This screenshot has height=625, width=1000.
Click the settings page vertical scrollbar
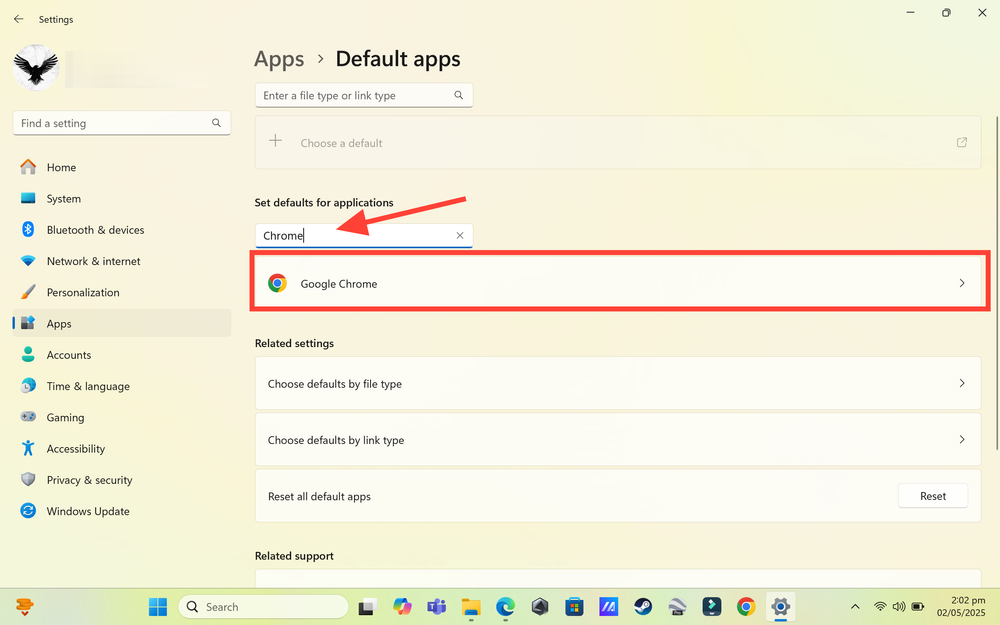click(997, 284)
